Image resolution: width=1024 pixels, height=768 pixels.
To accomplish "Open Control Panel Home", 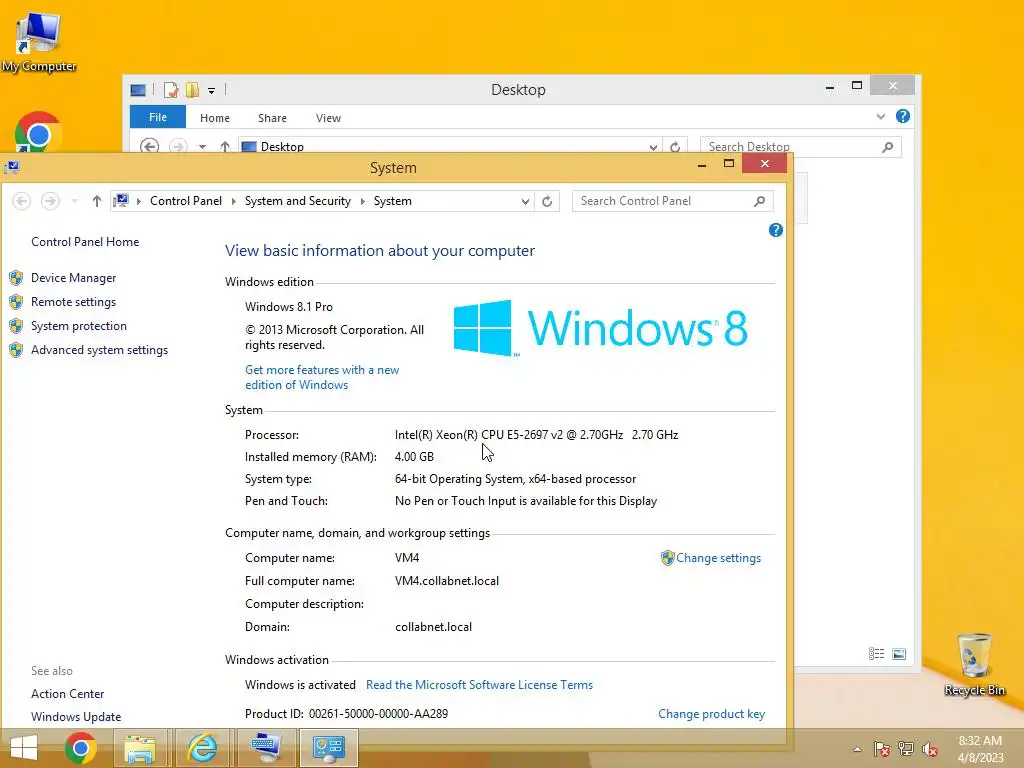I will pyautogui.click(x=85, y=242).
